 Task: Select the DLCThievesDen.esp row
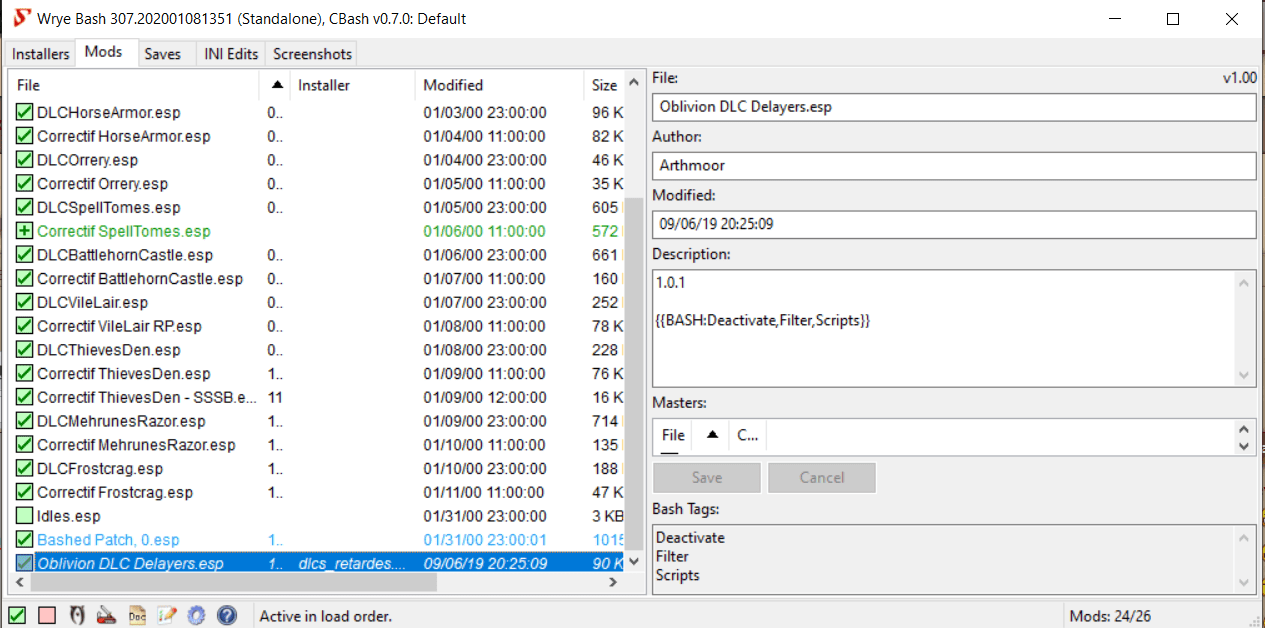[316, 350]
